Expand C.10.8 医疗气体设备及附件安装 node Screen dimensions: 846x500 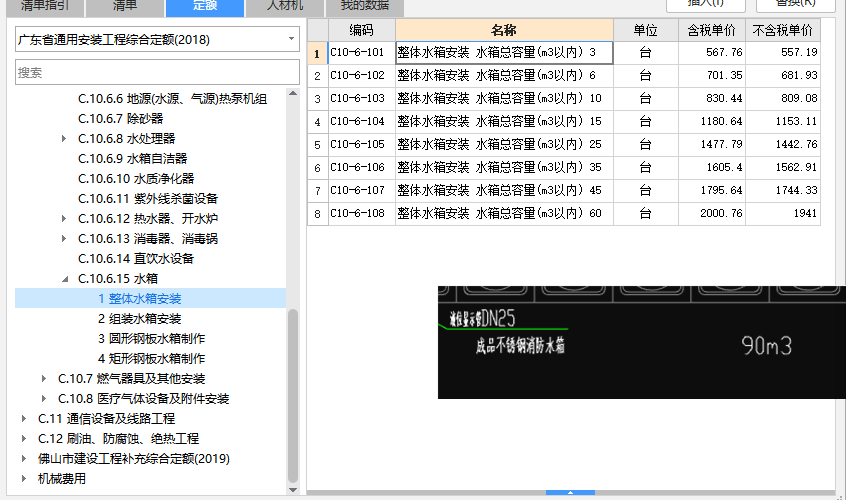[x=44, y=399]
